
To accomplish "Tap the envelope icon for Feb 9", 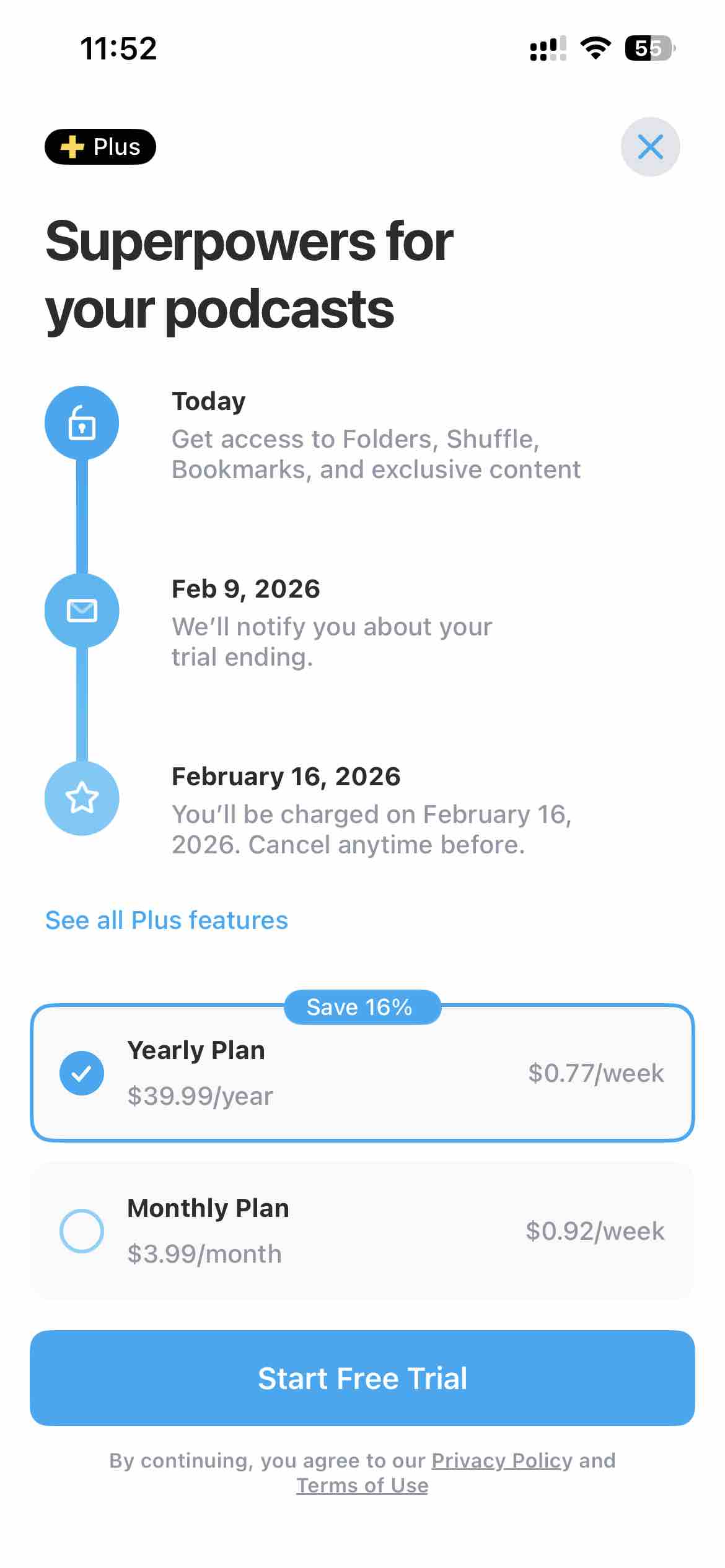I will 82,611.
